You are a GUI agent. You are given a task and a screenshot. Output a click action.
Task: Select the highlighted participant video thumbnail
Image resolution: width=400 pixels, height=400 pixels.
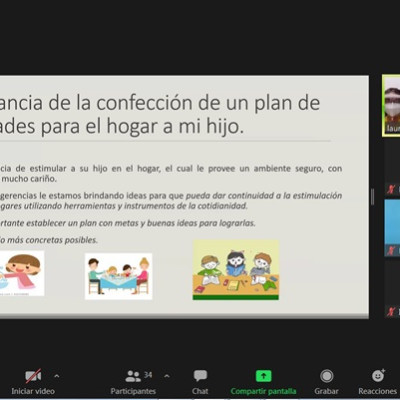click(391, 105)
